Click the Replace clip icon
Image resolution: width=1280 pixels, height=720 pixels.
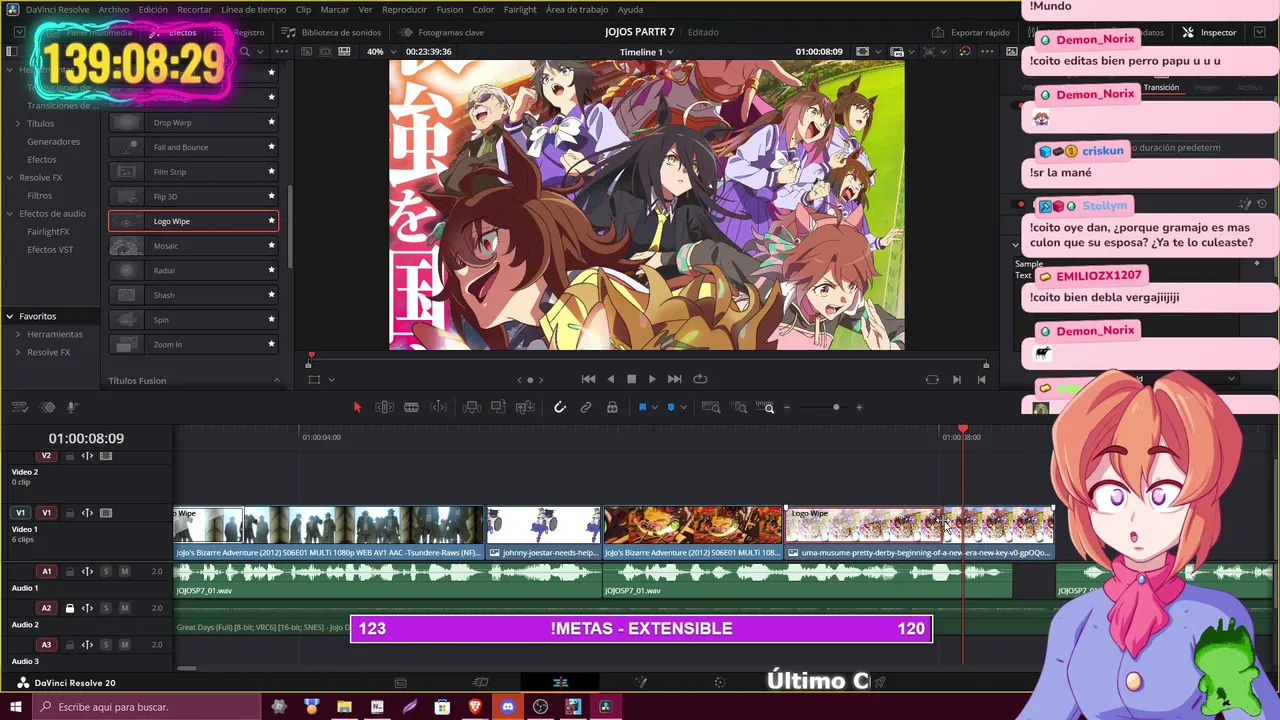[x=525, y=407]
